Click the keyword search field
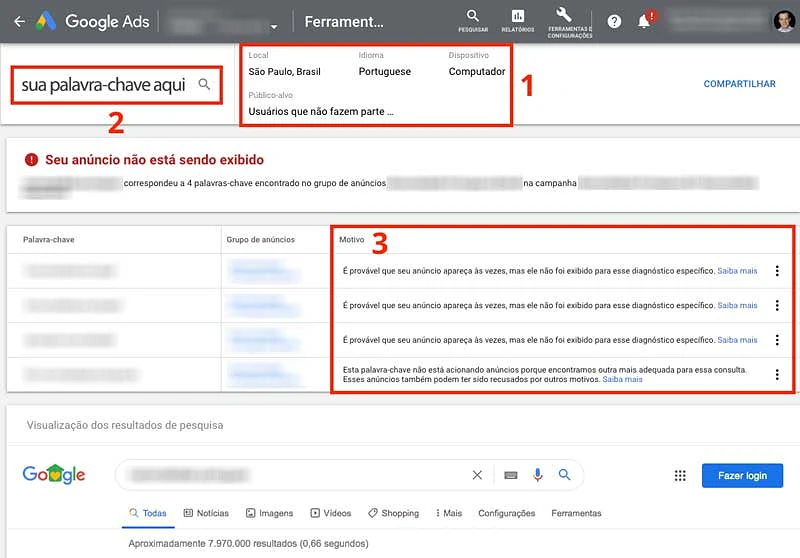800x558 pixels. [116, 85]
